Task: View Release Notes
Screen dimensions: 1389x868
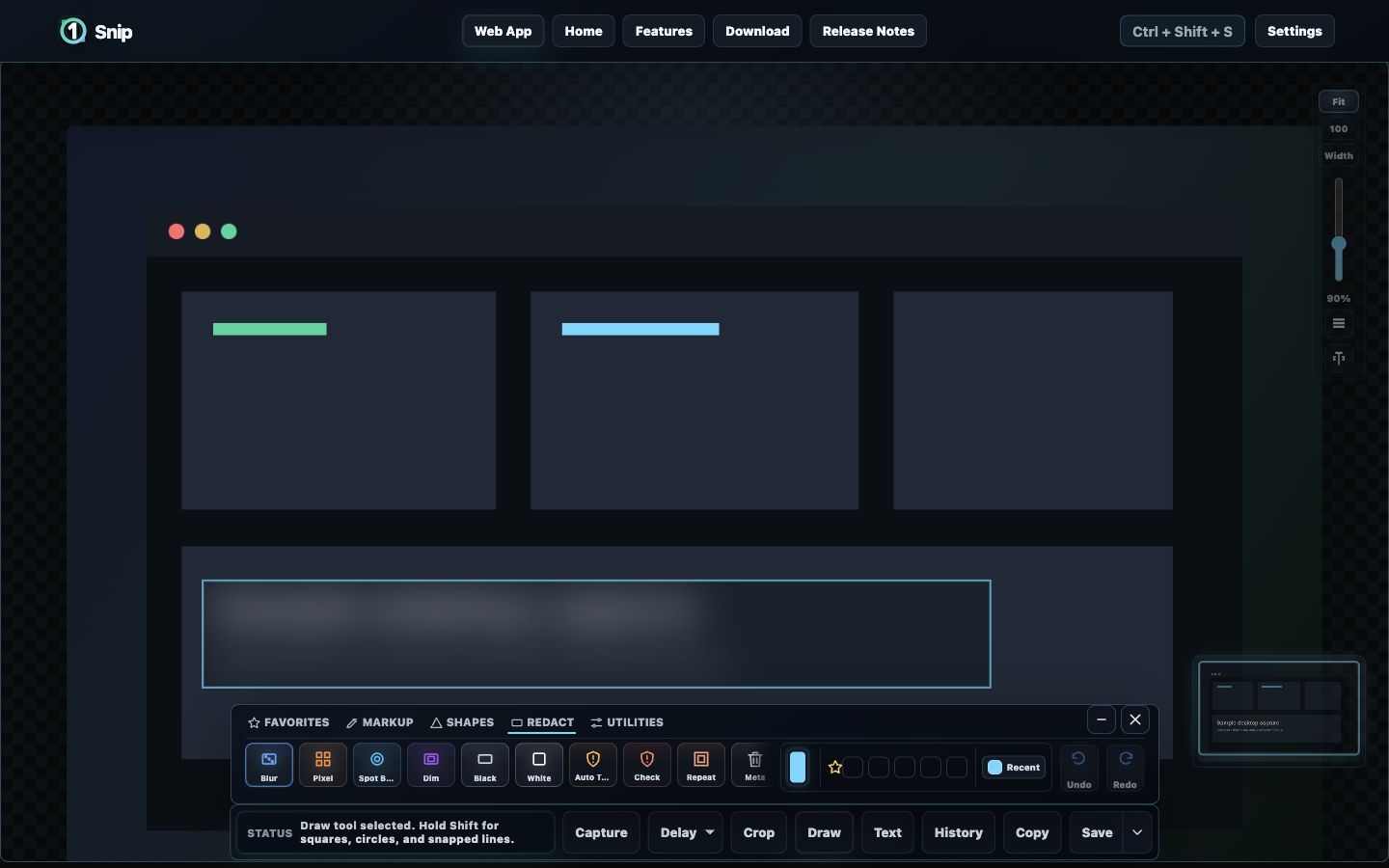Action: [x=868, y=31]
